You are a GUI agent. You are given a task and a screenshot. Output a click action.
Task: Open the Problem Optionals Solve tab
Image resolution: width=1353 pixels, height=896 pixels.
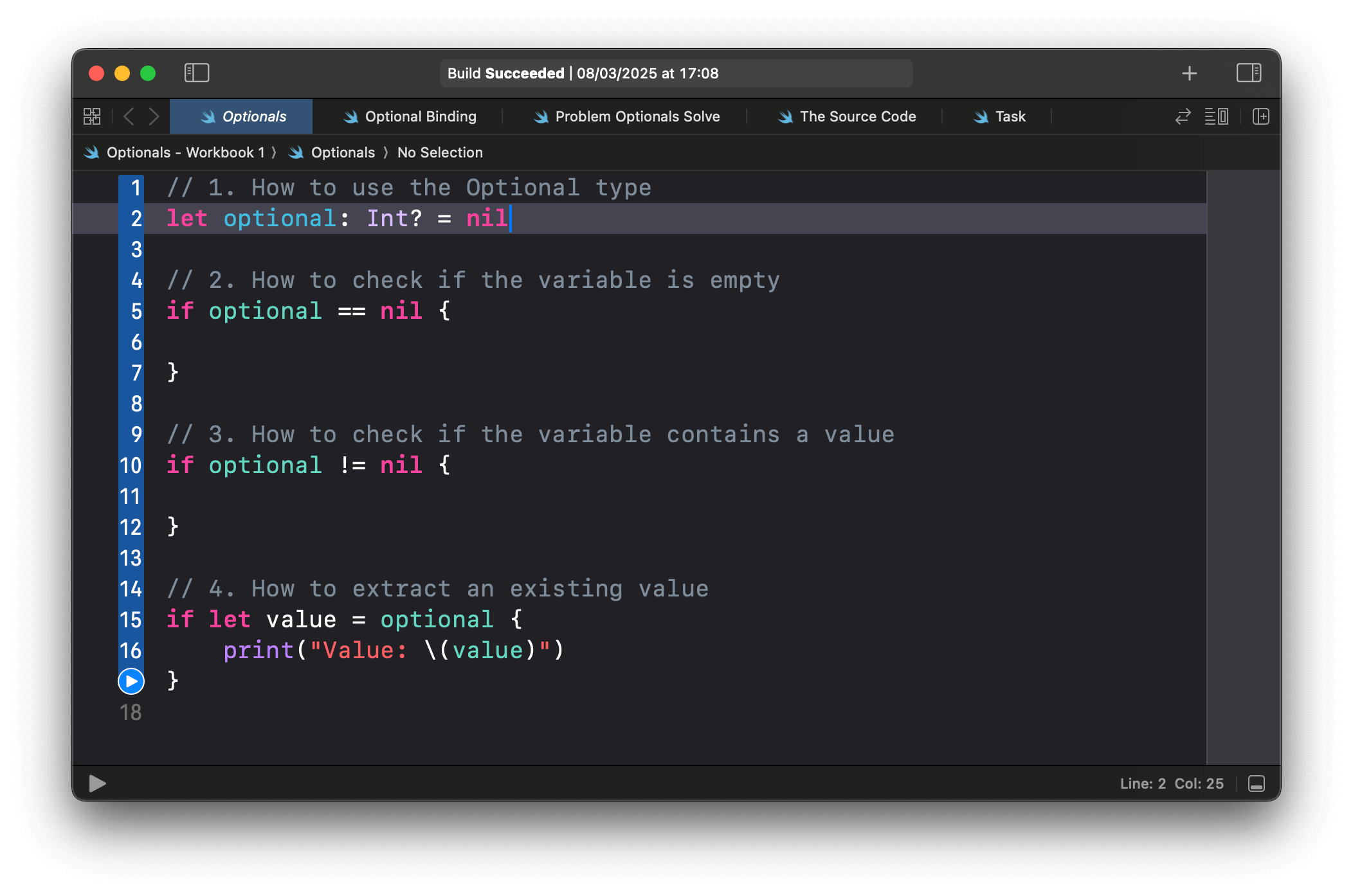626,116
